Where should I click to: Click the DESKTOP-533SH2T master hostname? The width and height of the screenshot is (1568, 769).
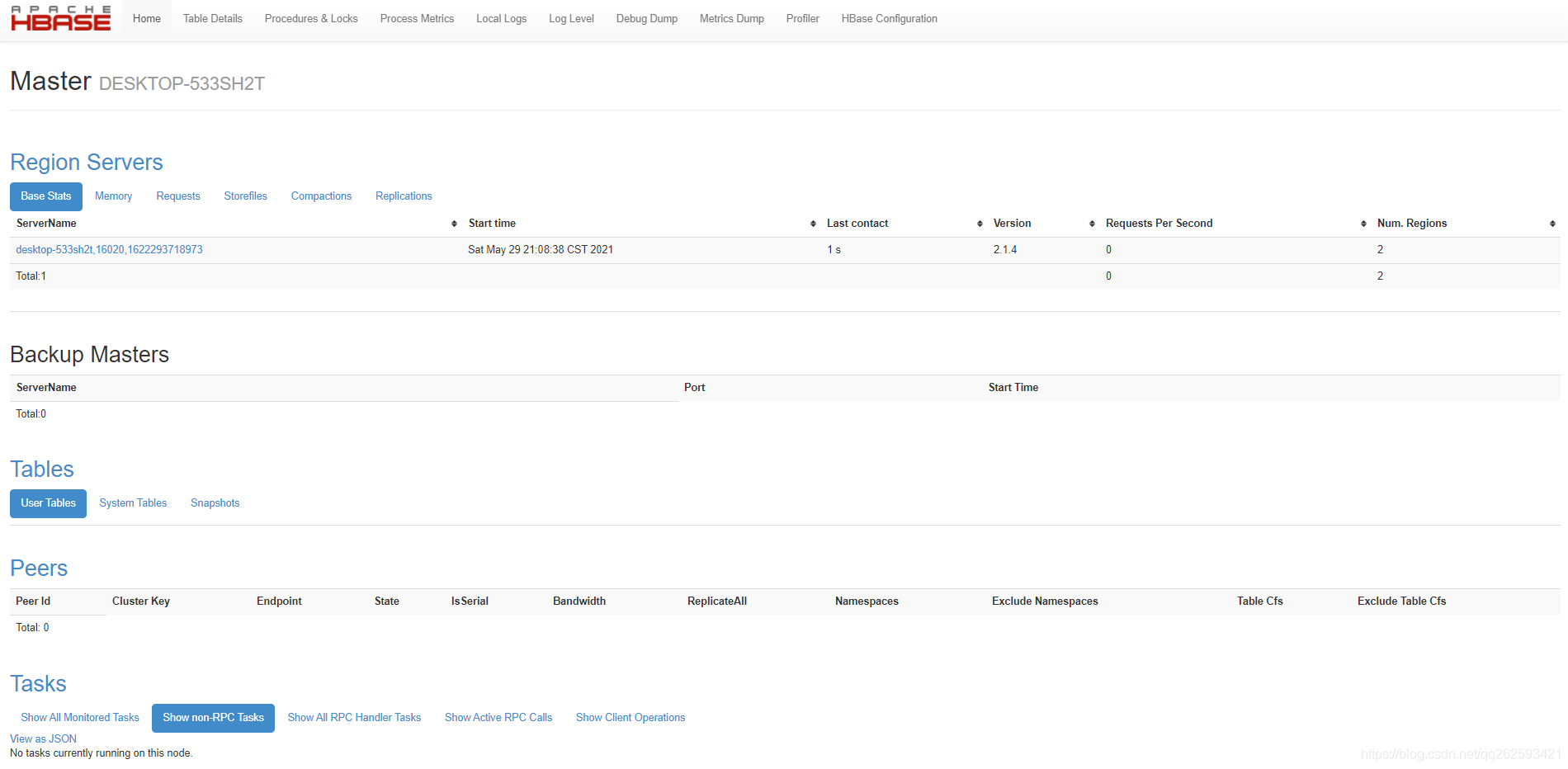(x=182, y=84)
